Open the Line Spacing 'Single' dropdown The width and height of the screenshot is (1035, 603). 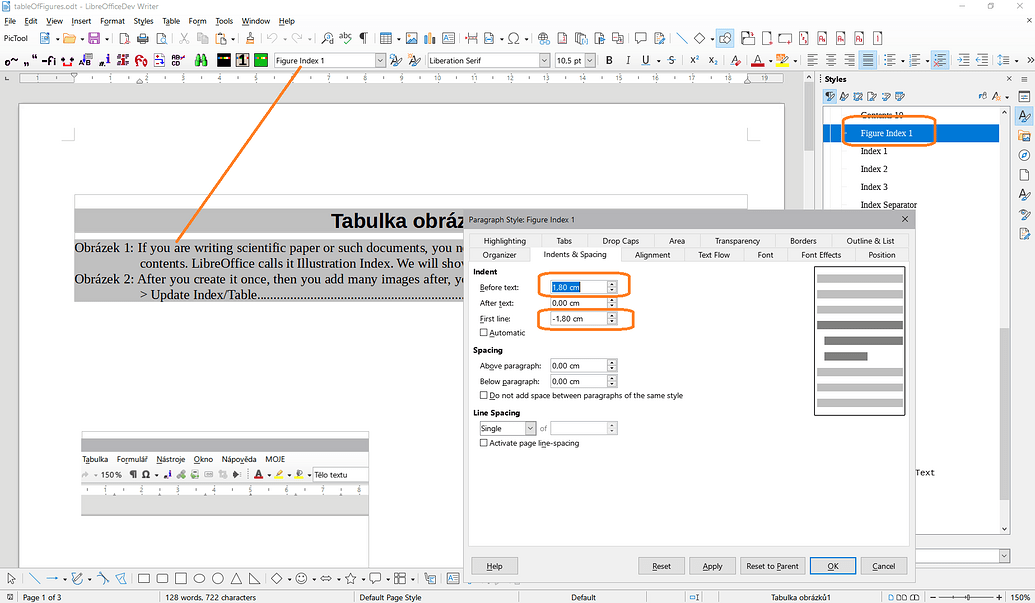coord(530,427)
